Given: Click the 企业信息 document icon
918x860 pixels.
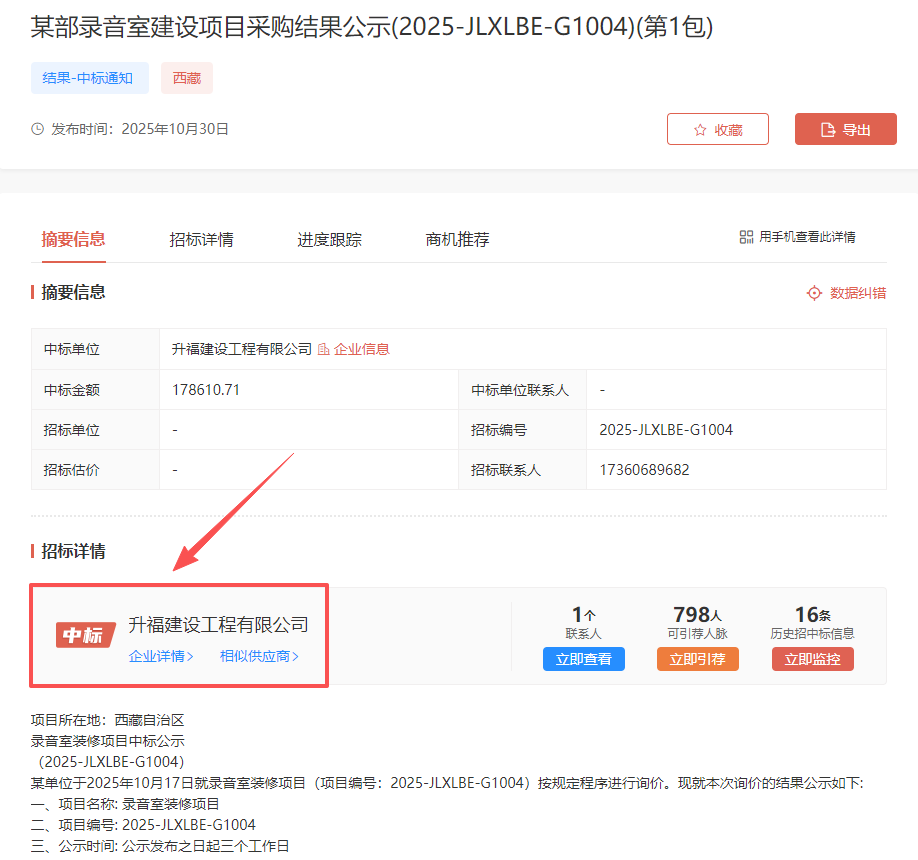Looking at the screenshot, I should coord(323,349).
